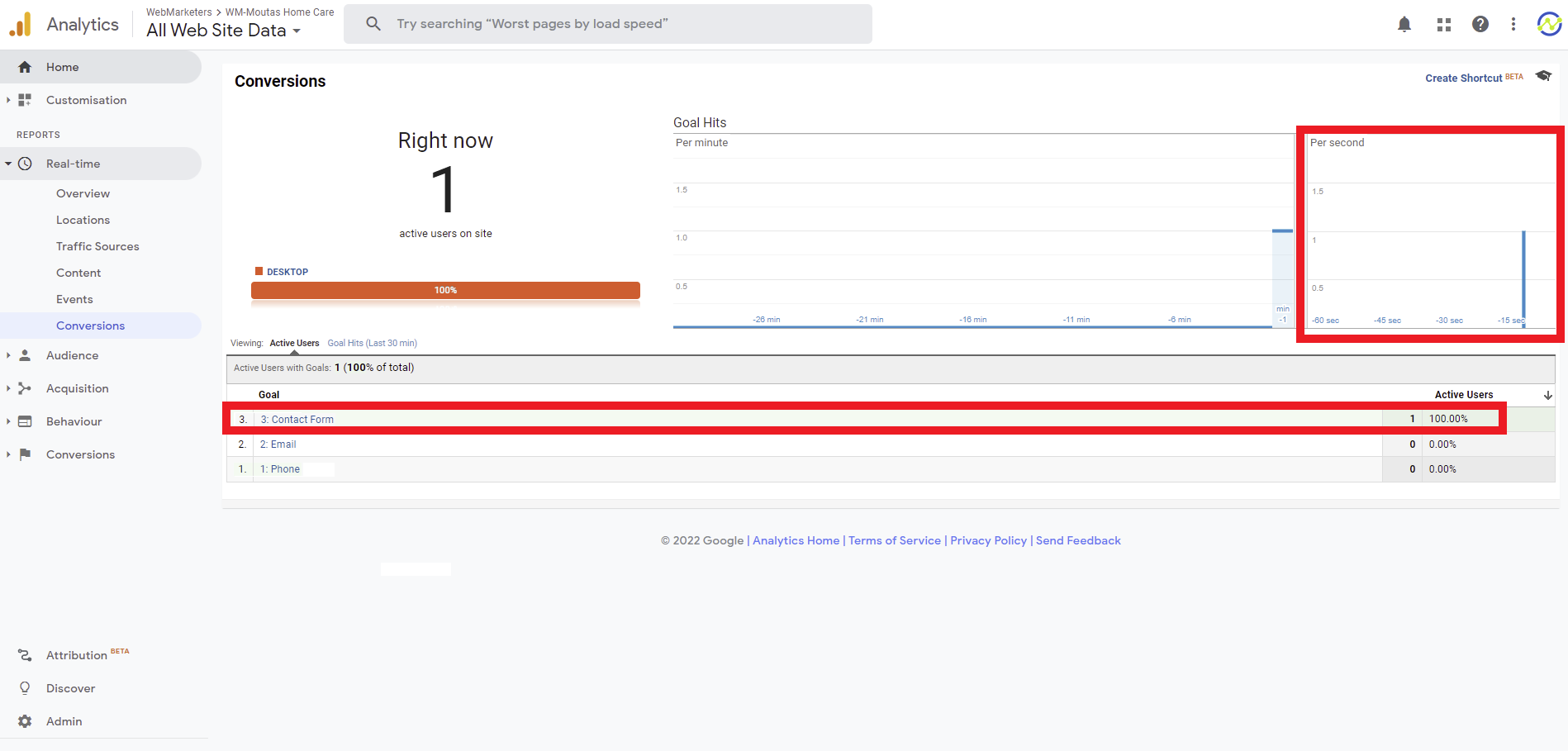Open the All Web Site Data dropdown
The width and height of the screenshot is (1568, 751).
click(223, 31)
